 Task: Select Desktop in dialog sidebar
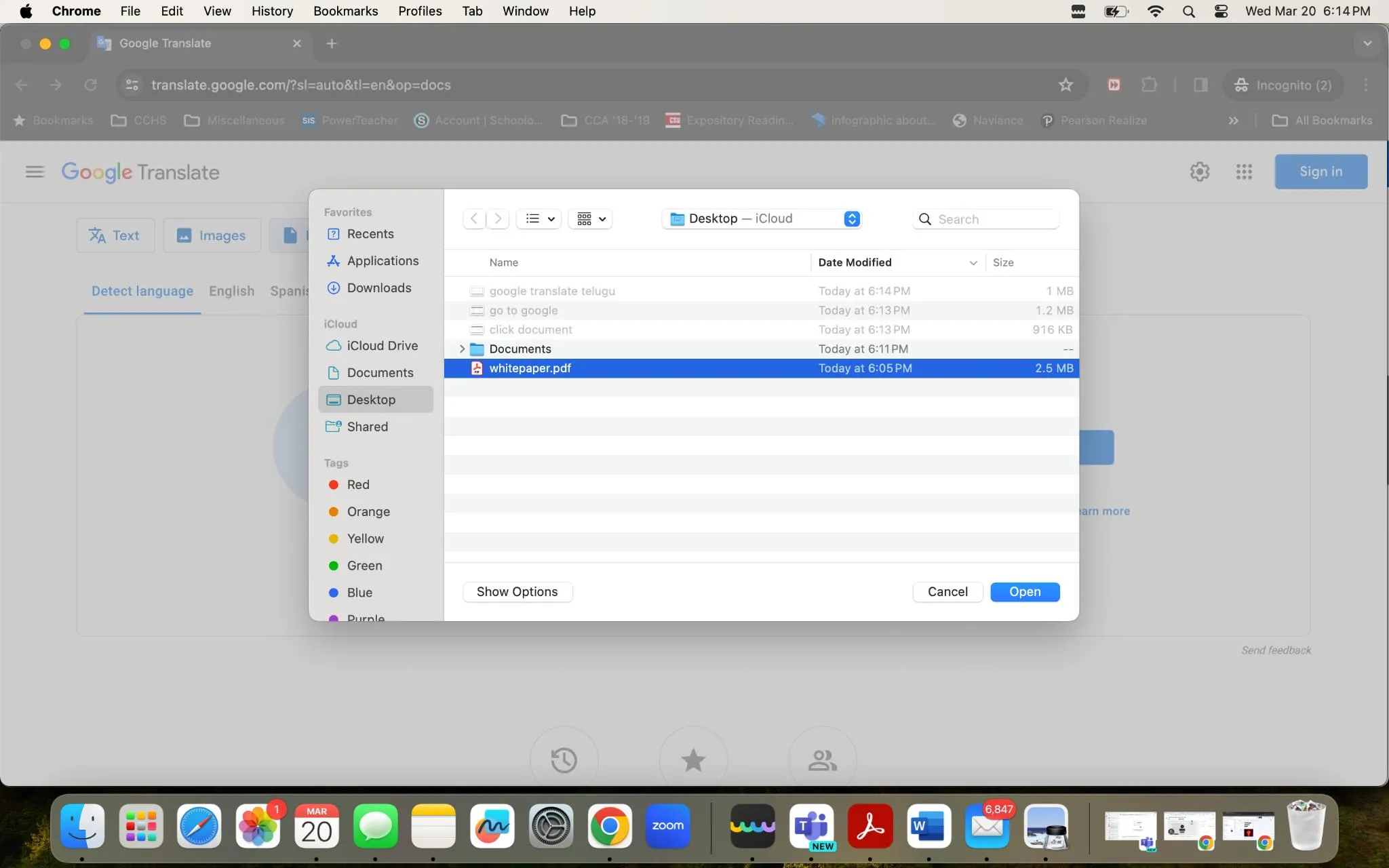tap(376, 399)
